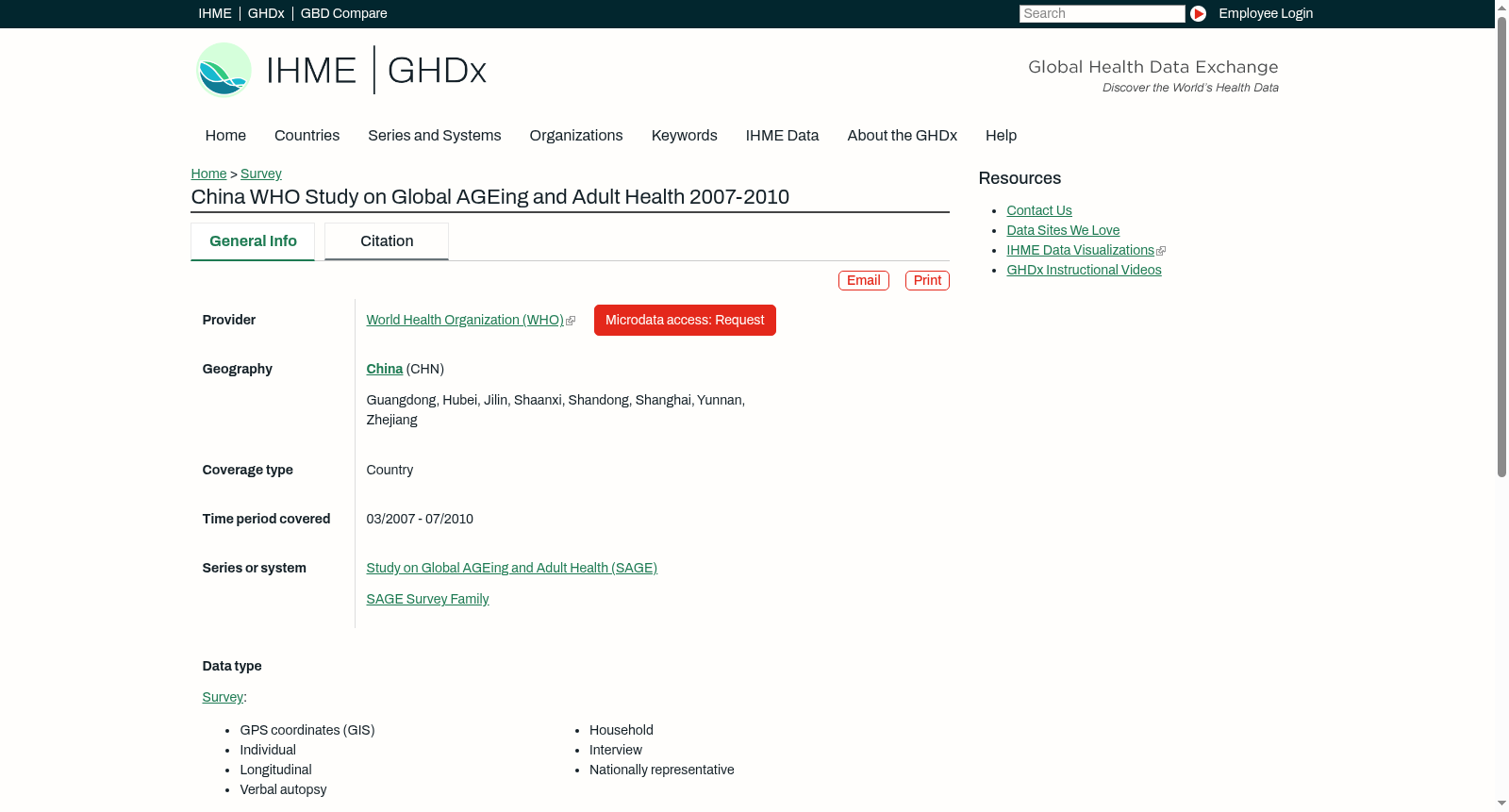Open the China geography link
1509x812 pixels.
(385, 369)
